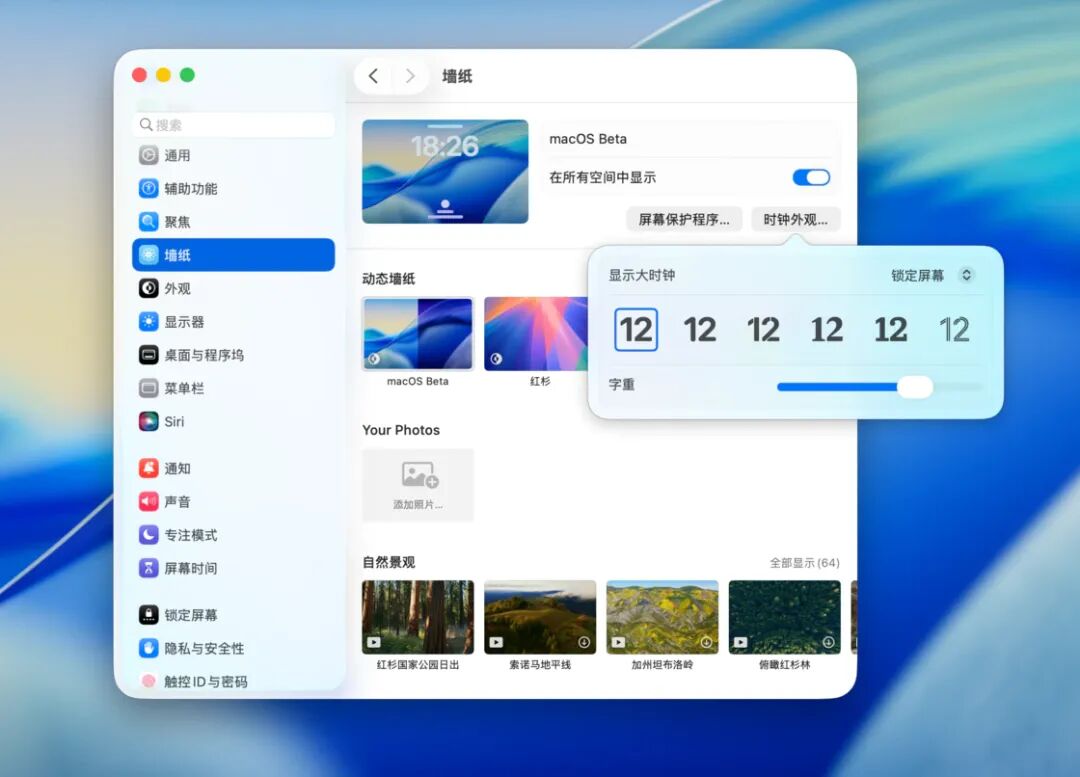Image resolution: width=1080 pixels, height=777 pixels.
Task: Toggle the 在所有空间中显示 switch
Action: click(x=811, y=177)
